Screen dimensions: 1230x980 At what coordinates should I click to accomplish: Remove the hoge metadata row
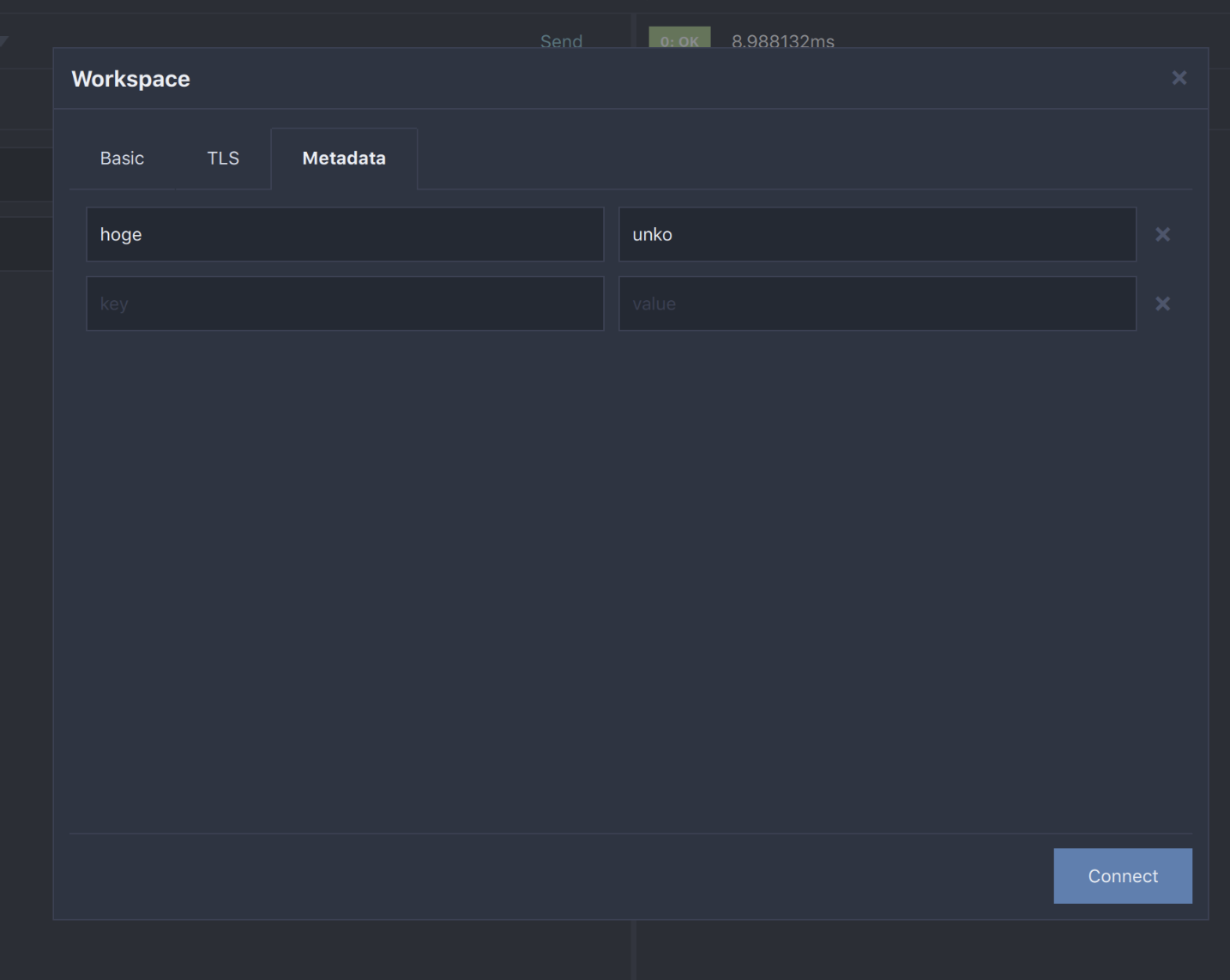(1162, 234)
